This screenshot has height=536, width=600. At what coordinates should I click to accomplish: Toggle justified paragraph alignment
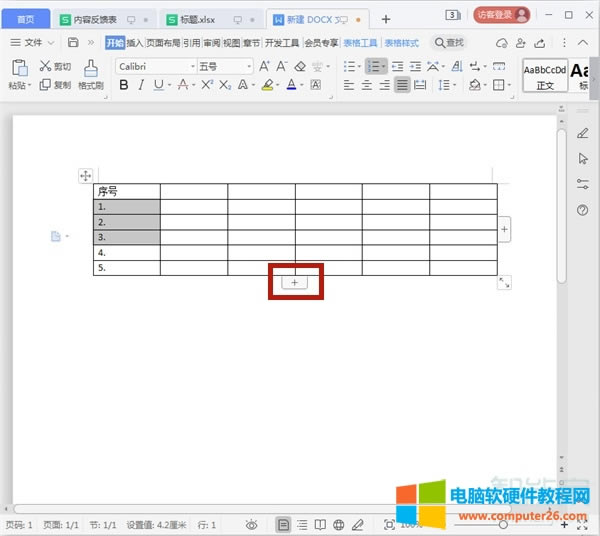point(401,85)
